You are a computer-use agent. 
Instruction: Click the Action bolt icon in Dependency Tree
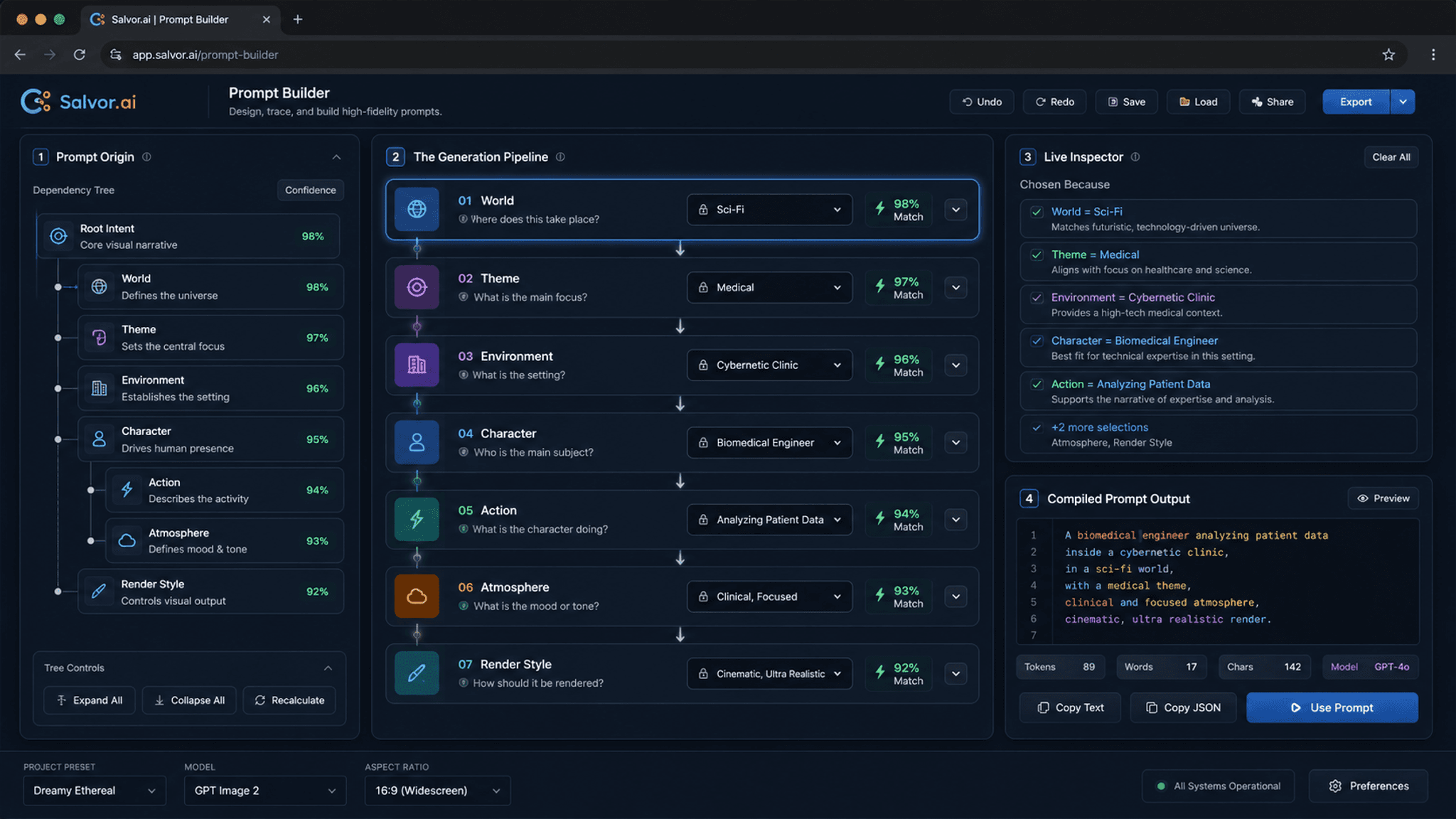[x=127, y=490]
